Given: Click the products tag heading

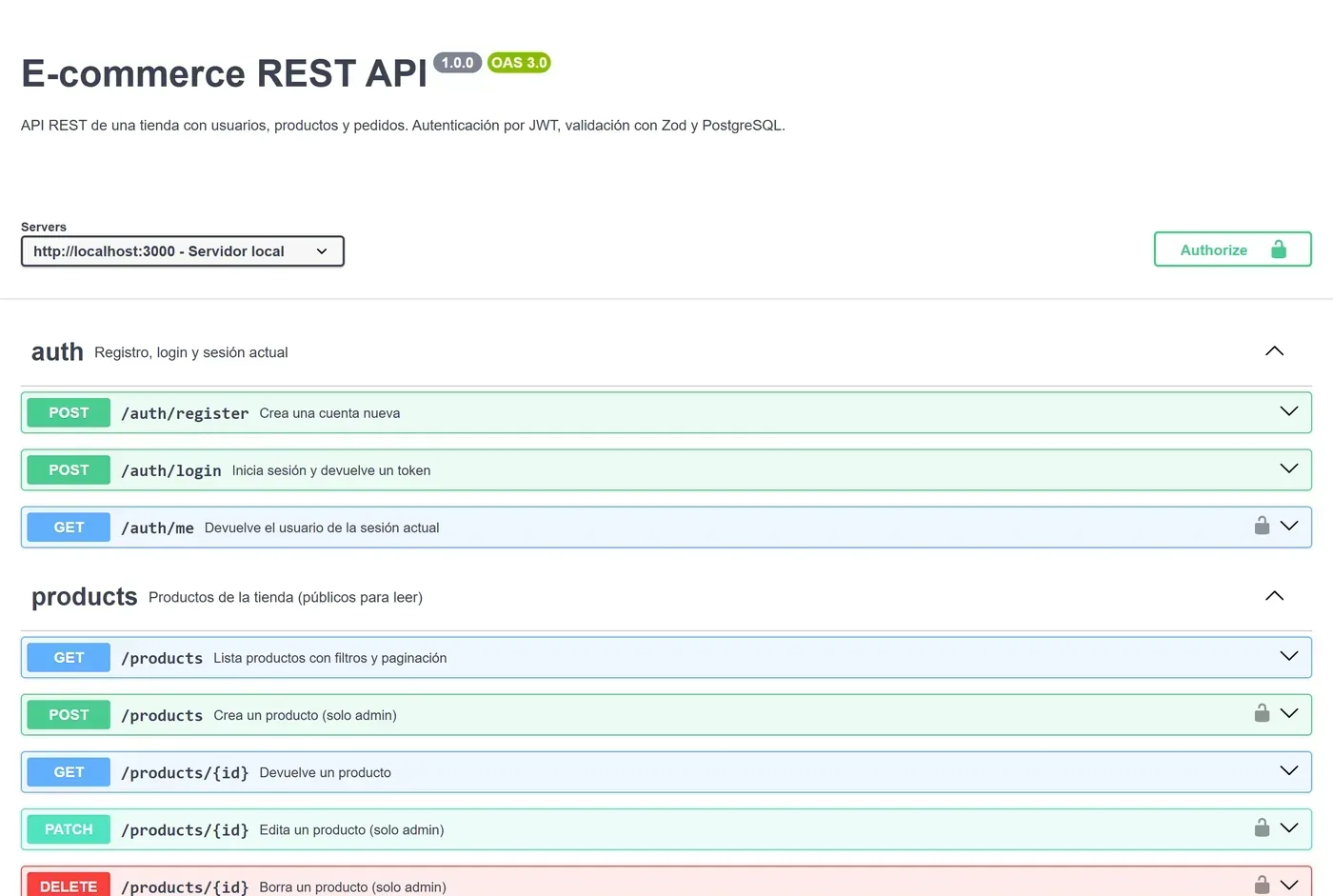Looking at the screenshot, I should (85, 597).
